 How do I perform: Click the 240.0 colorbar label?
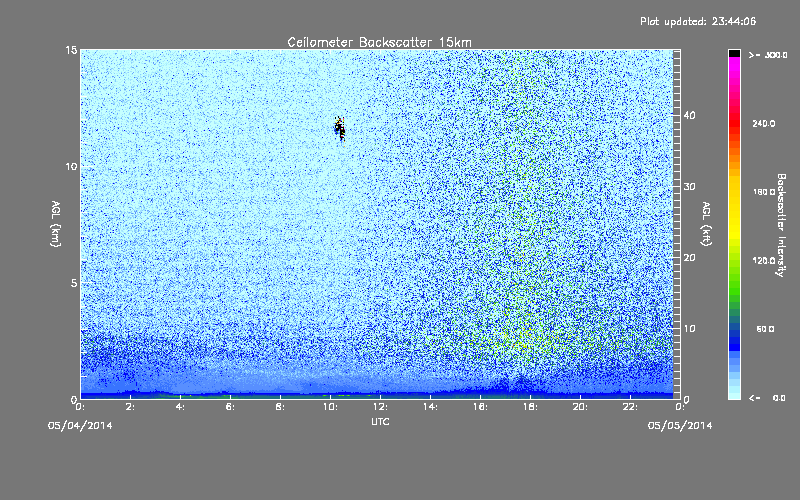point(764,123)
